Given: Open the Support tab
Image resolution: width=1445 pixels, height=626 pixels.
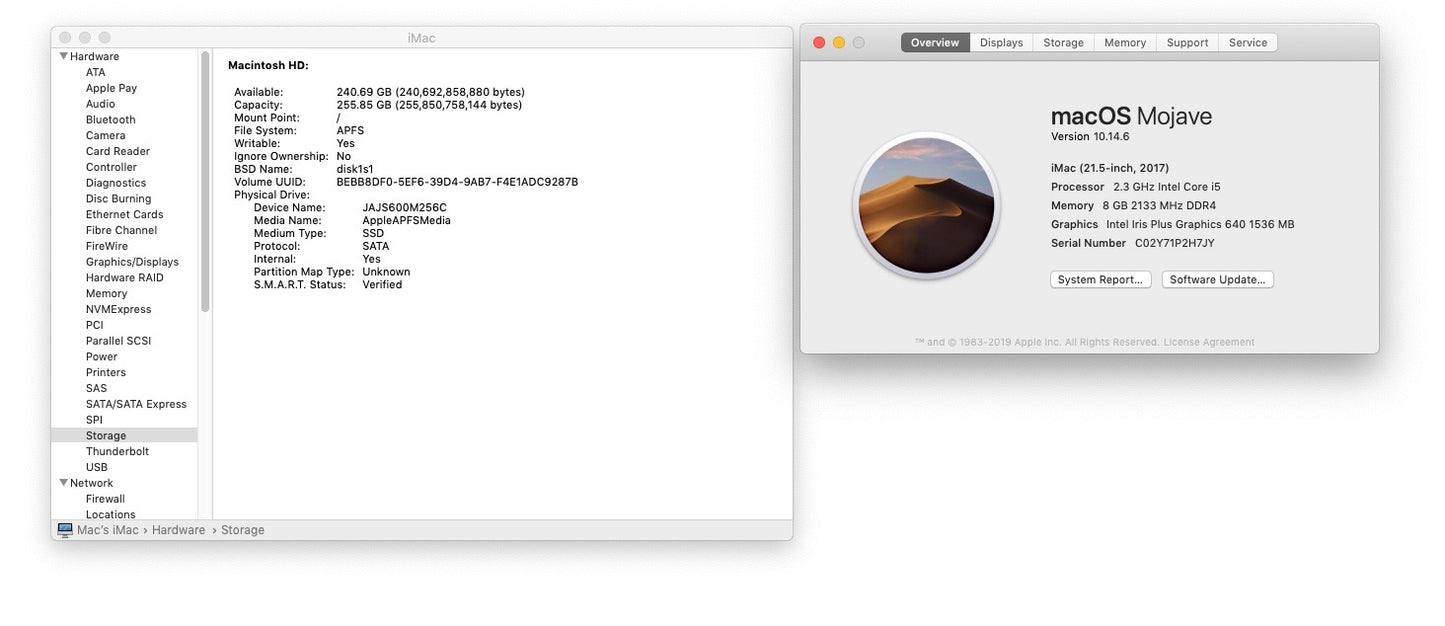Looking at the screenshot, I should pyautogui.click(x=1187, y=43).
